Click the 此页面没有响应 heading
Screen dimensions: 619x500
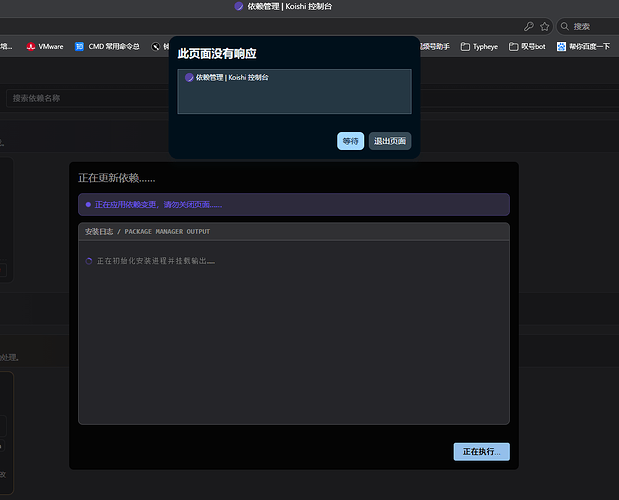pos(217,54)
